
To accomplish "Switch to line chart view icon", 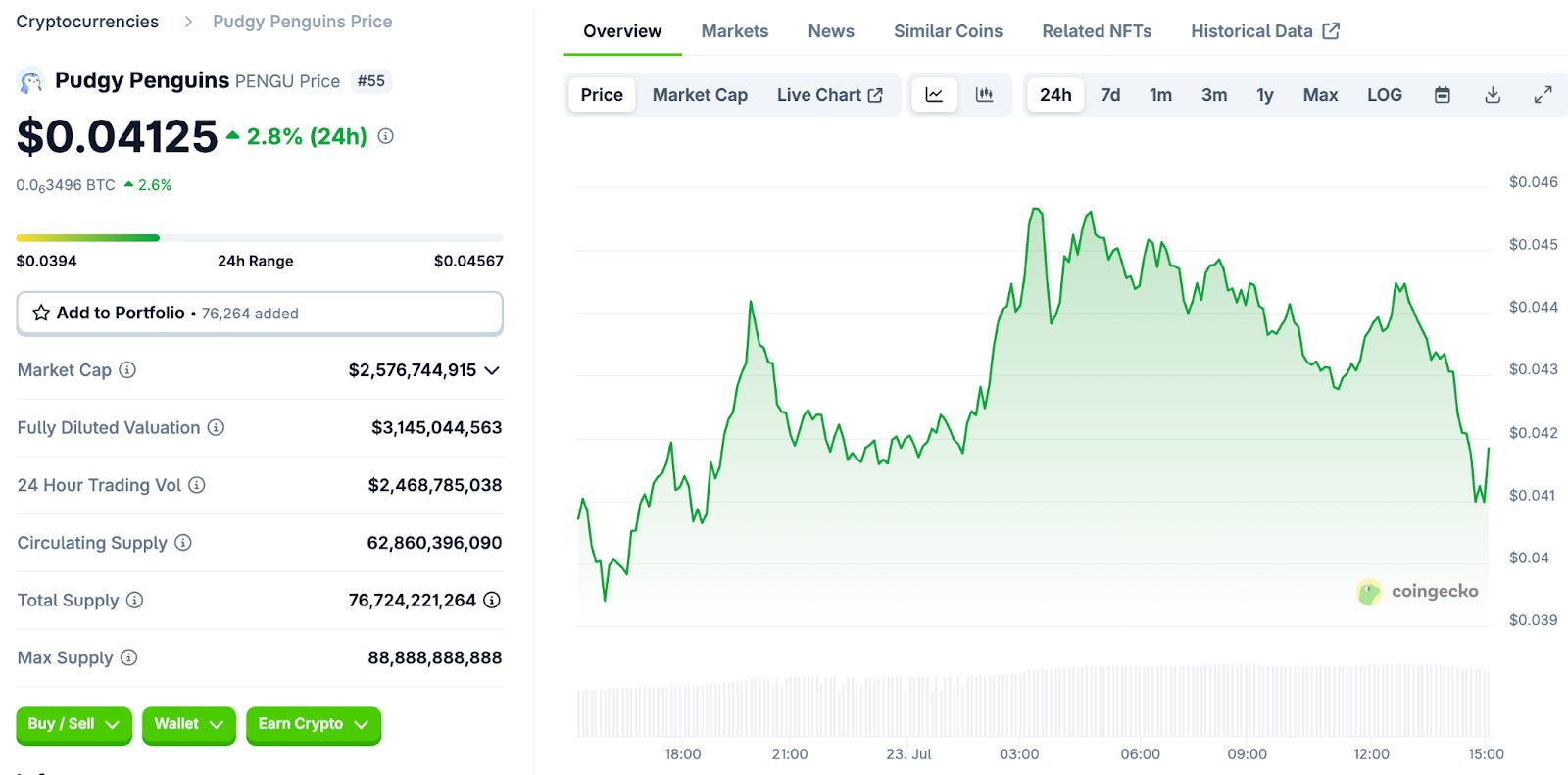I will click(x=934, y=95).
